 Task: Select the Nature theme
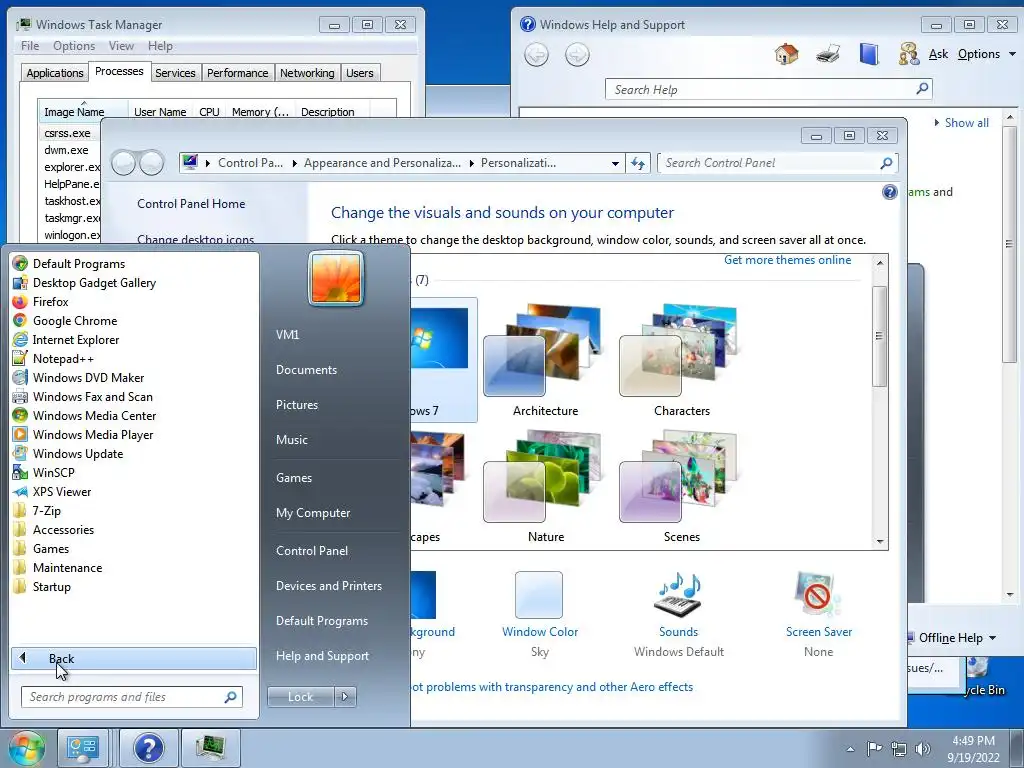(545, 486)
